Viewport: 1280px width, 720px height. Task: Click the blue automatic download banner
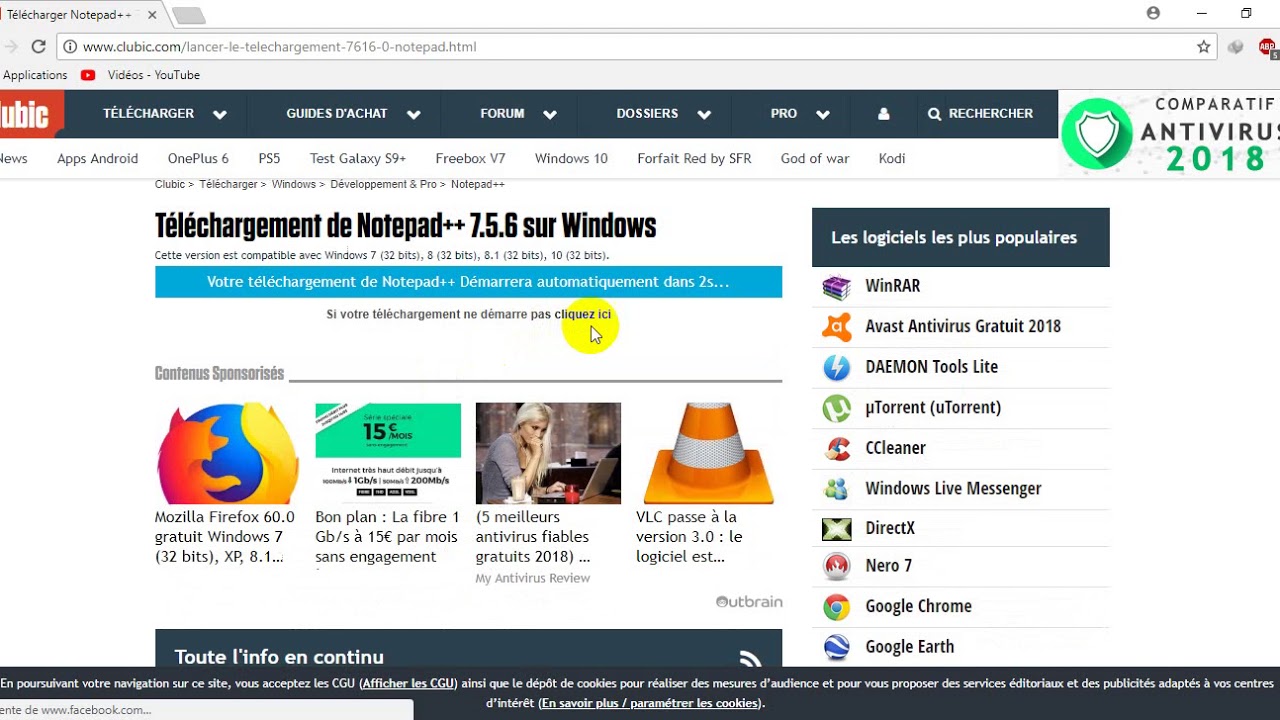pyautogui.click(x=468, y=282)
